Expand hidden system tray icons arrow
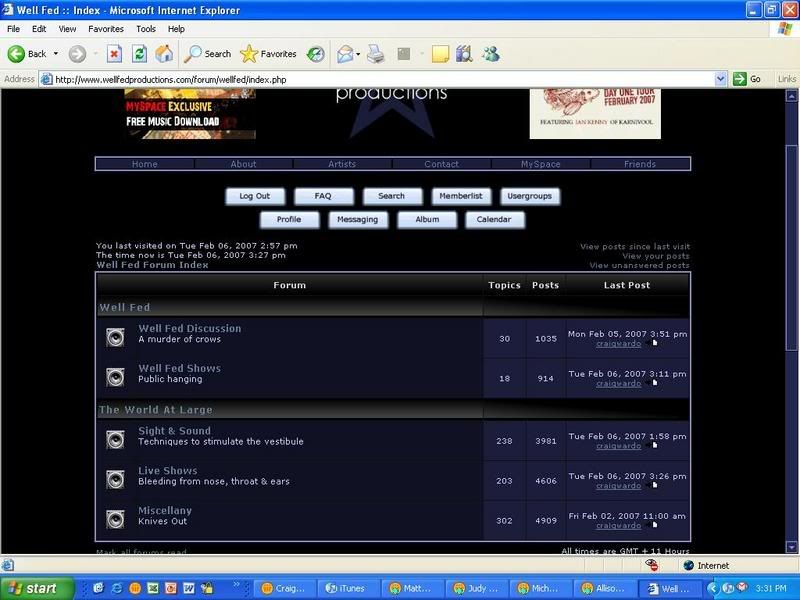The image size is (800, 600). [x=712, y=588]
